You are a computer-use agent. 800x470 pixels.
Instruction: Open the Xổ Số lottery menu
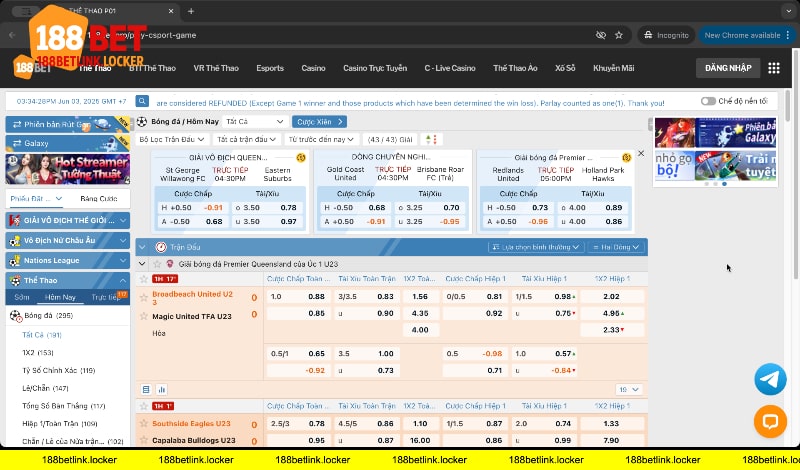click(565, 68)
